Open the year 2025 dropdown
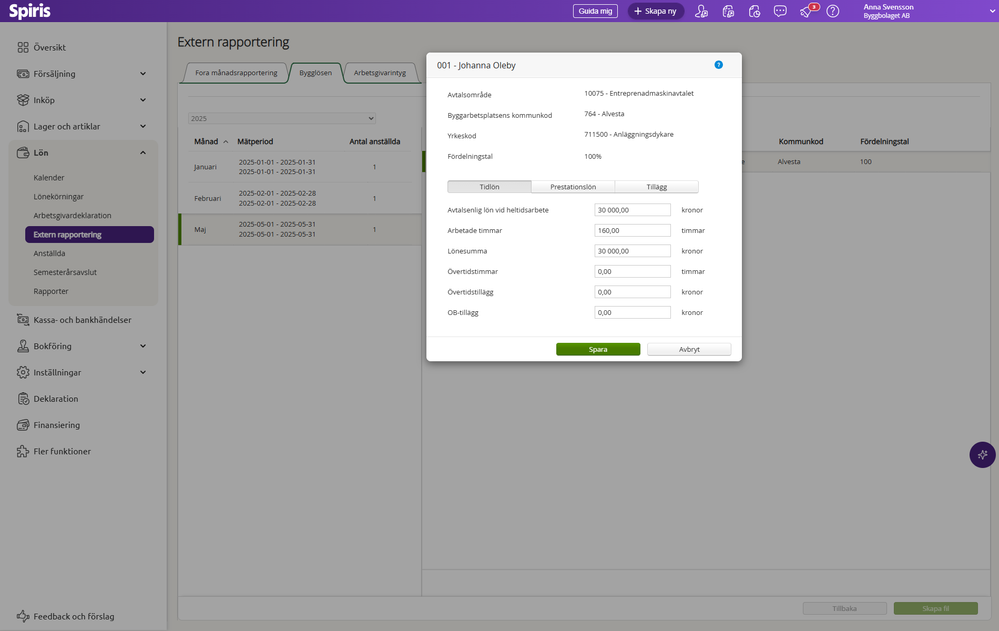 (281, 118)
